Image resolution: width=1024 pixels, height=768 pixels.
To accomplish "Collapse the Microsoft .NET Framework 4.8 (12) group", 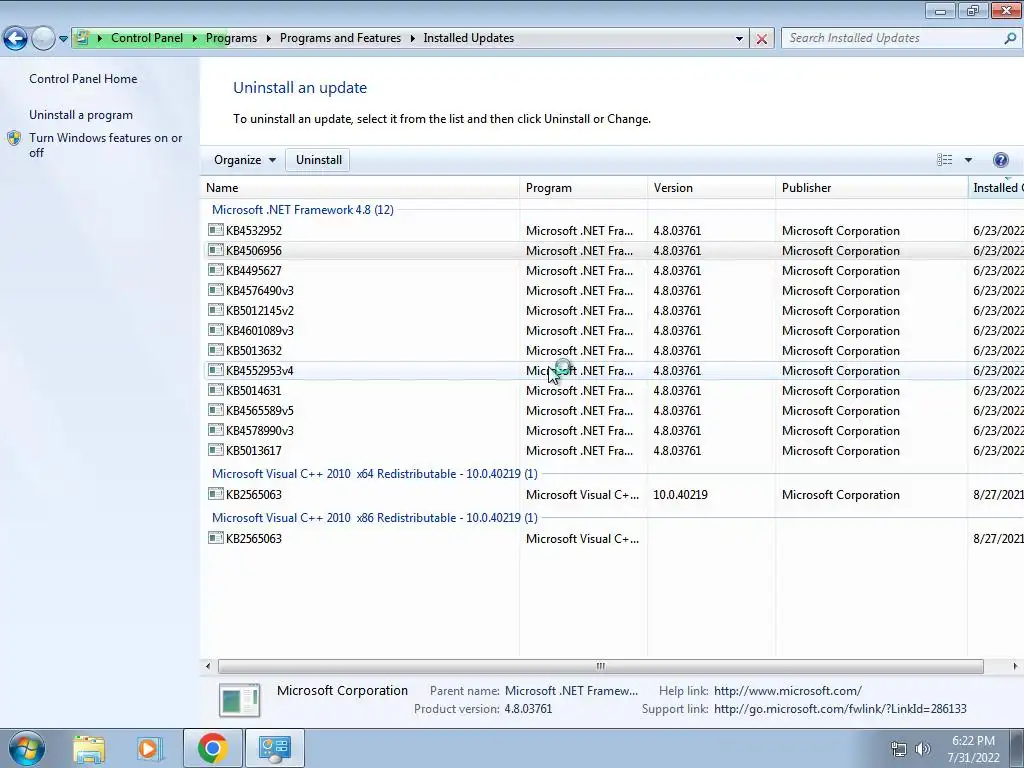I will click(x=302, y=210).
